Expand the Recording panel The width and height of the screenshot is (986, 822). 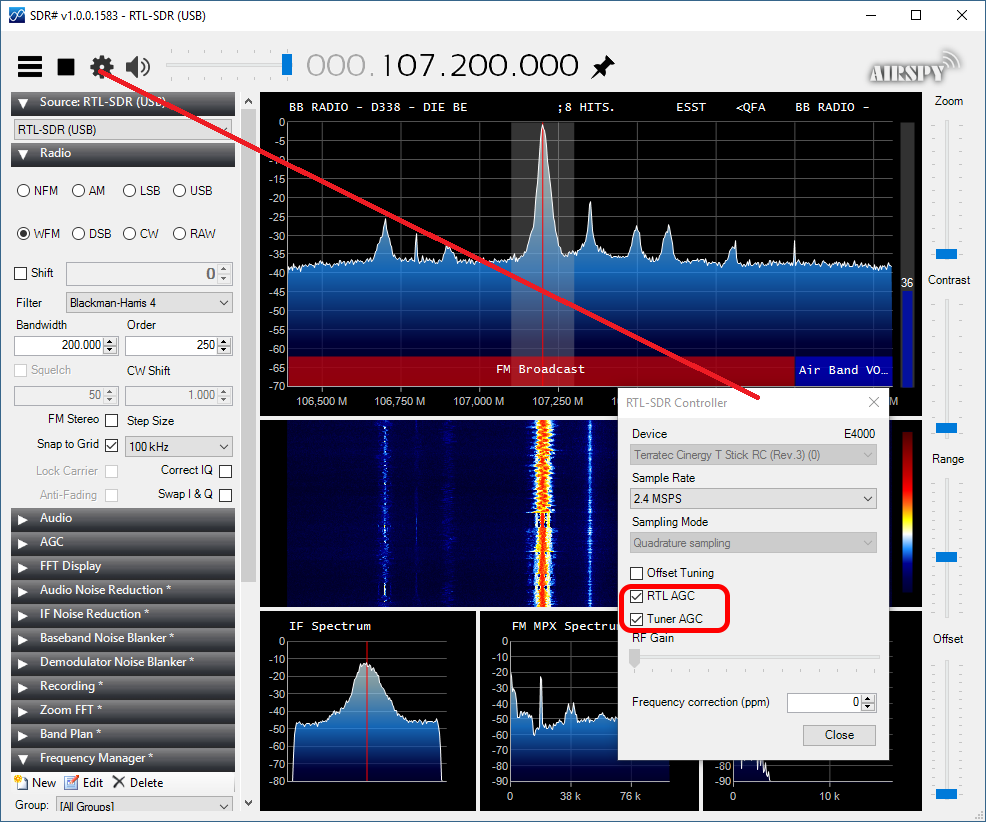click(123, 687)
